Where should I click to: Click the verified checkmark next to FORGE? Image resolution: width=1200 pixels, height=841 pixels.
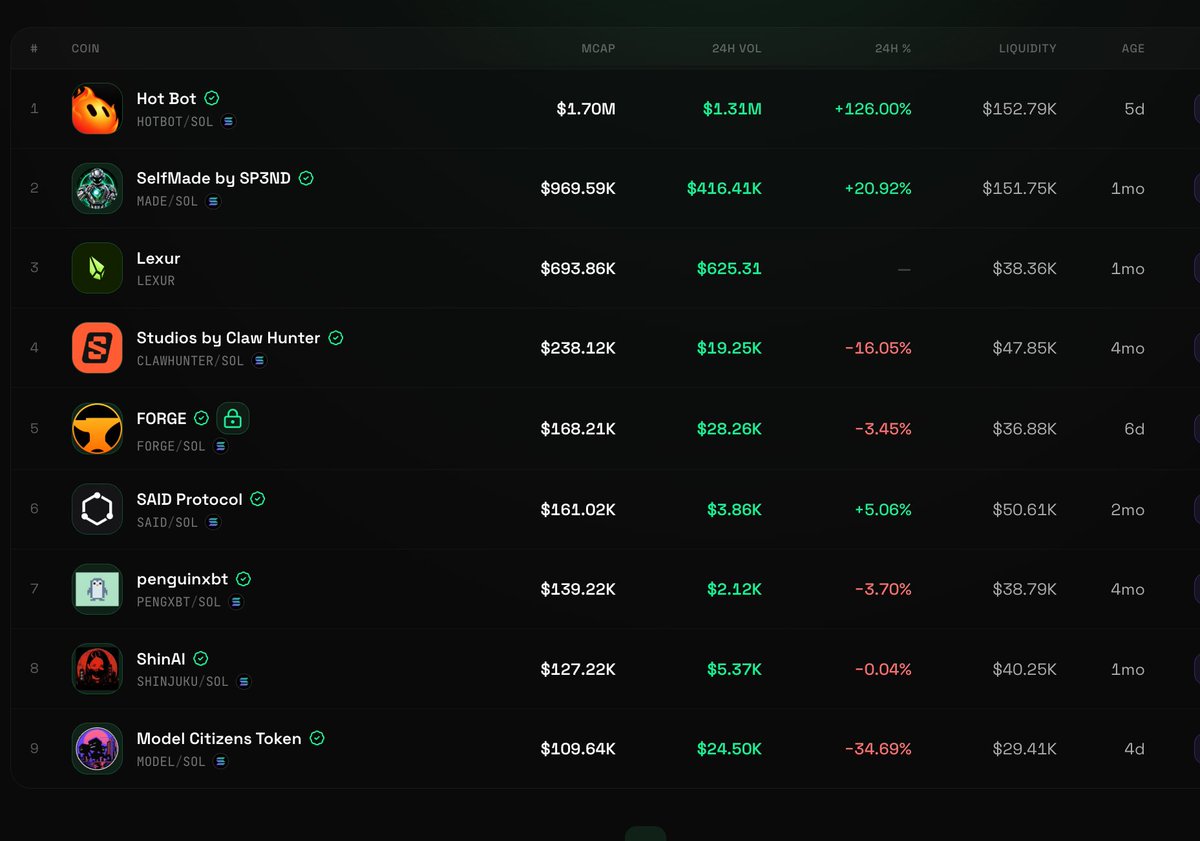coord(201,418)
